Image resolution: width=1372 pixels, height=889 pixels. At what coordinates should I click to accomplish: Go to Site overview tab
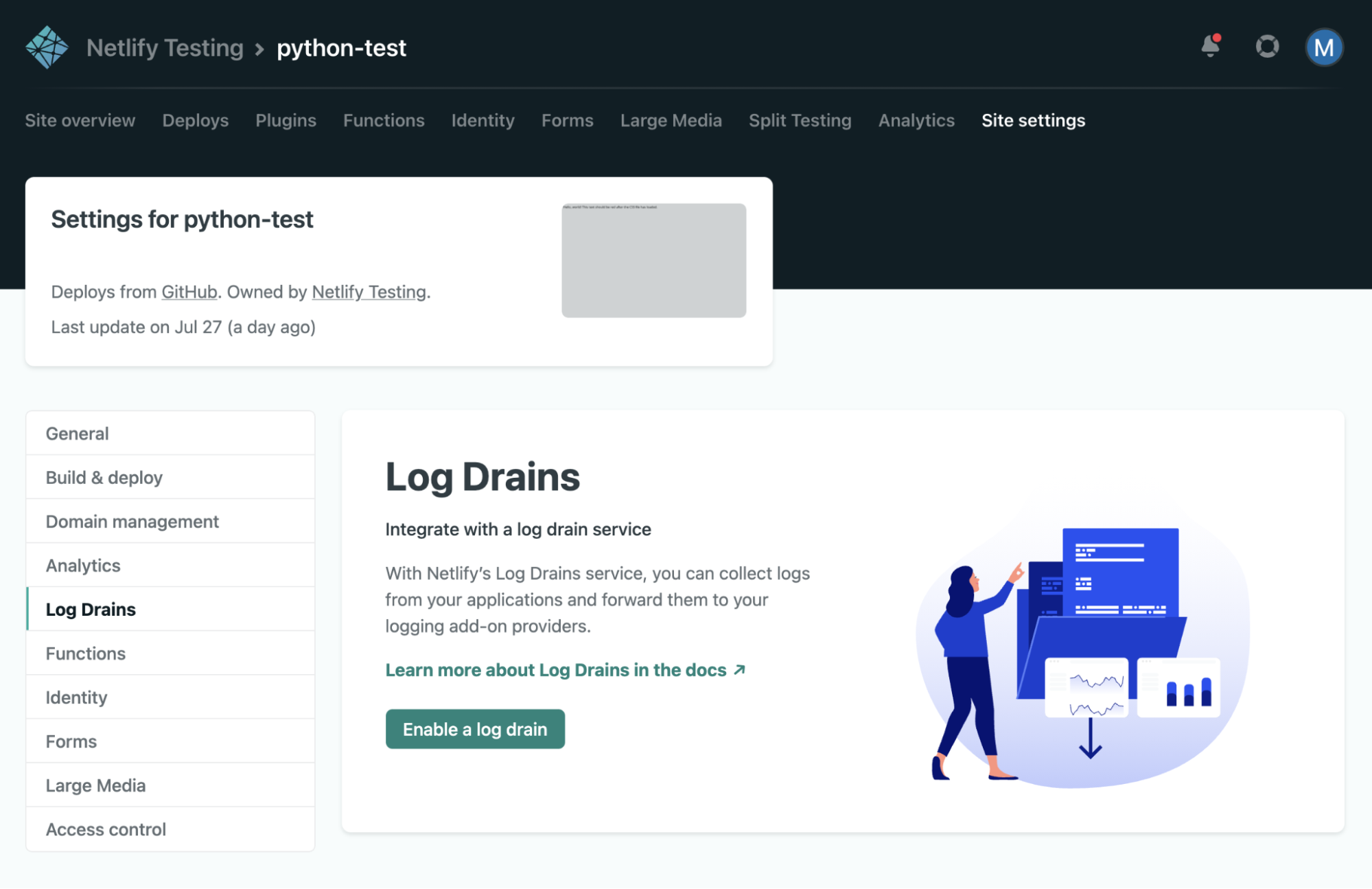click(x=80, y=120)
